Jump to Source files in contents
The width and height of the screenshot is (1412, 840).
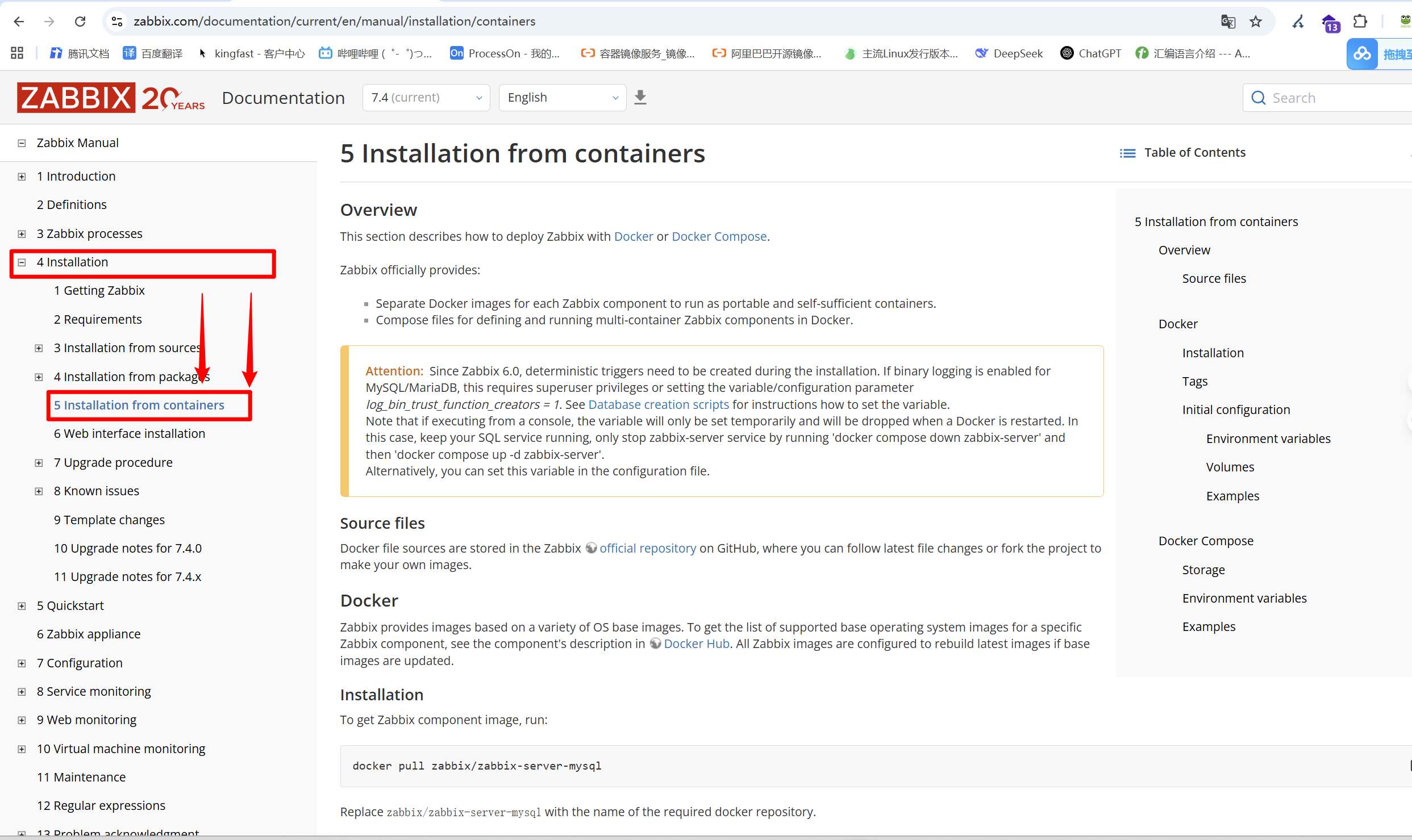pos(1214,279)
